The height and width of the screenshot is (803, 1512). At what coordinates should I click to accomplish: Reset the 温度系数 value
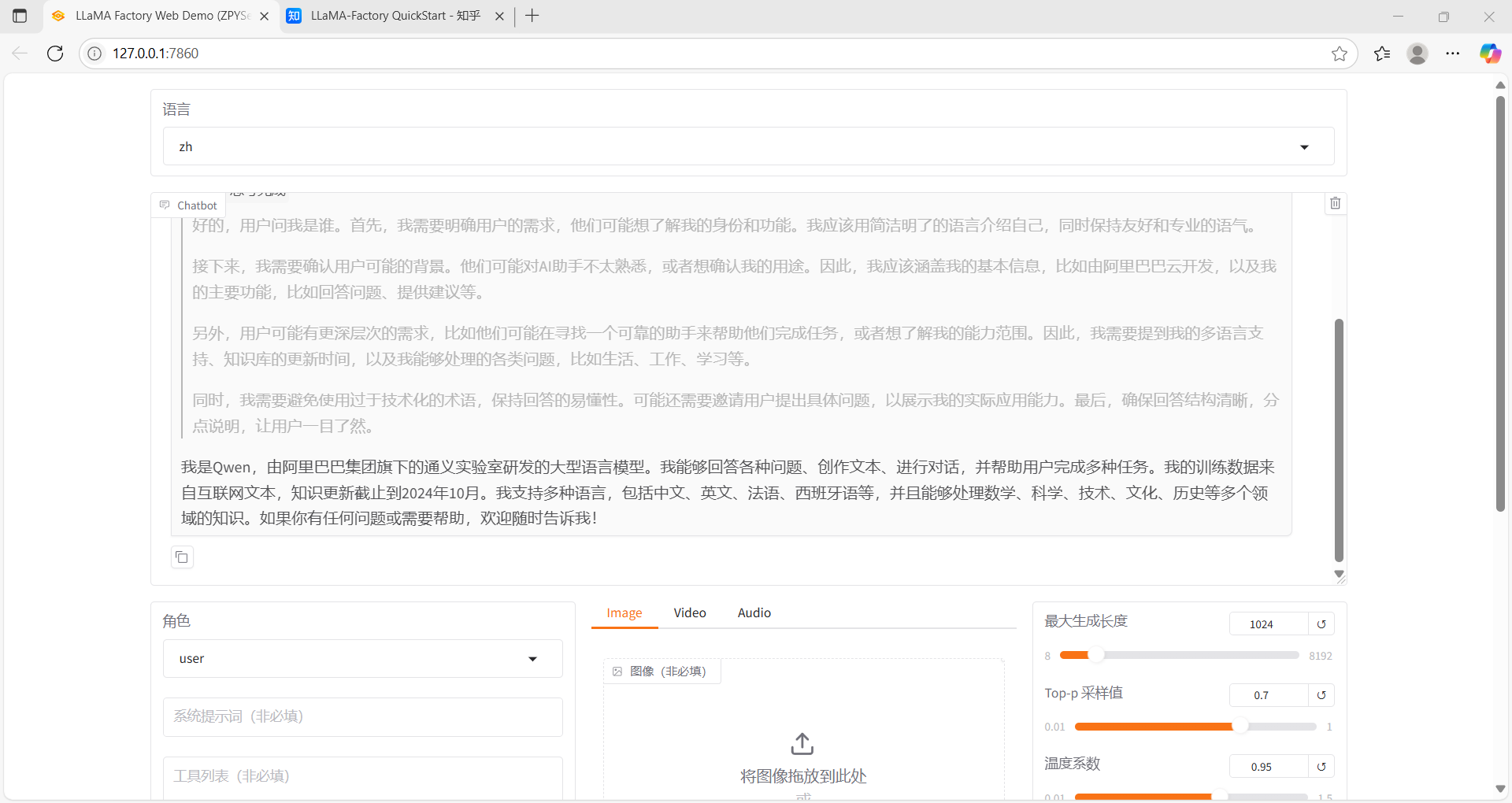1321,767
